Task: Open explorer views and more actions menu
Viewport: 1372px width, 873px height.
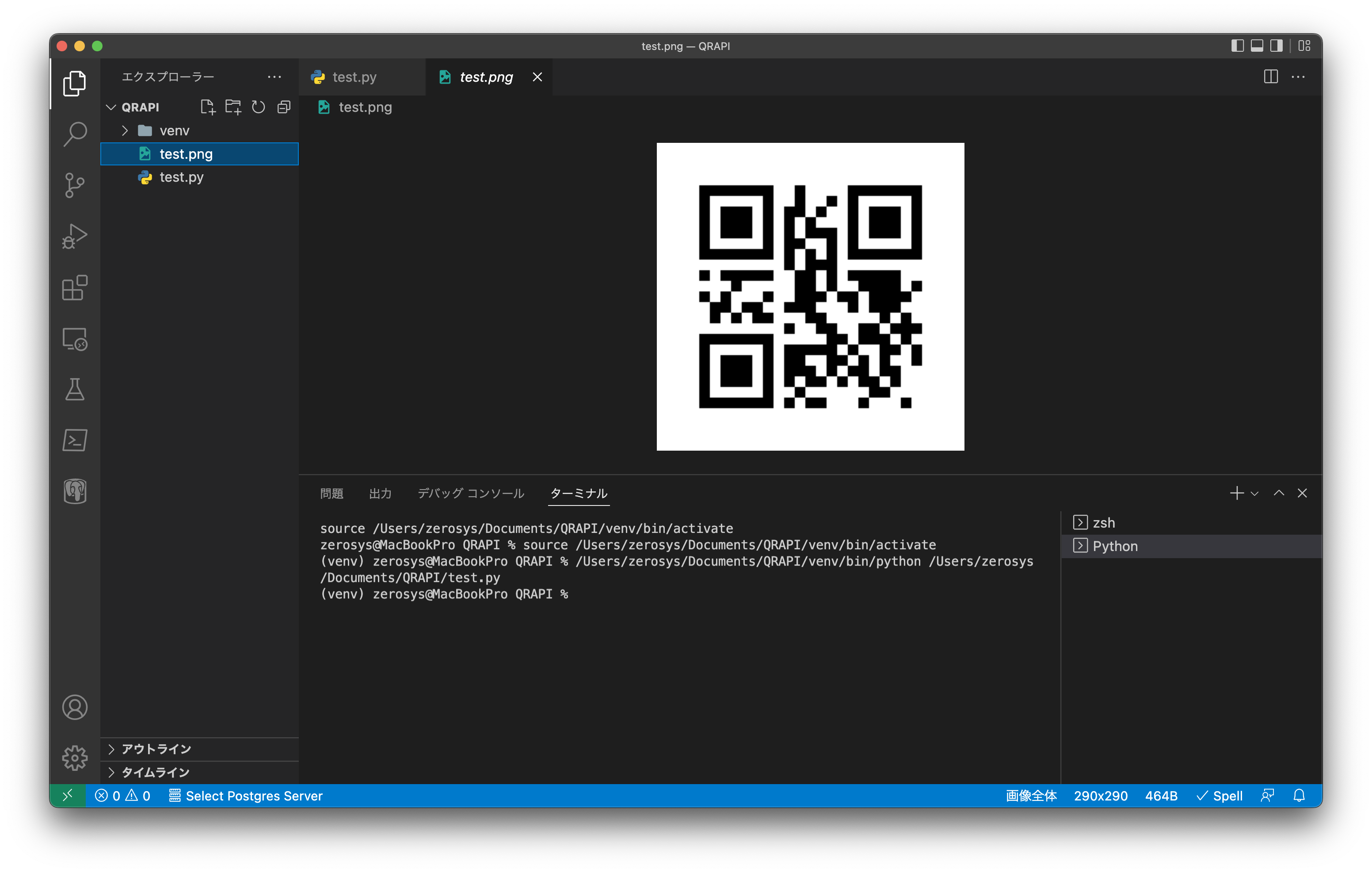Action: (274, 77)
